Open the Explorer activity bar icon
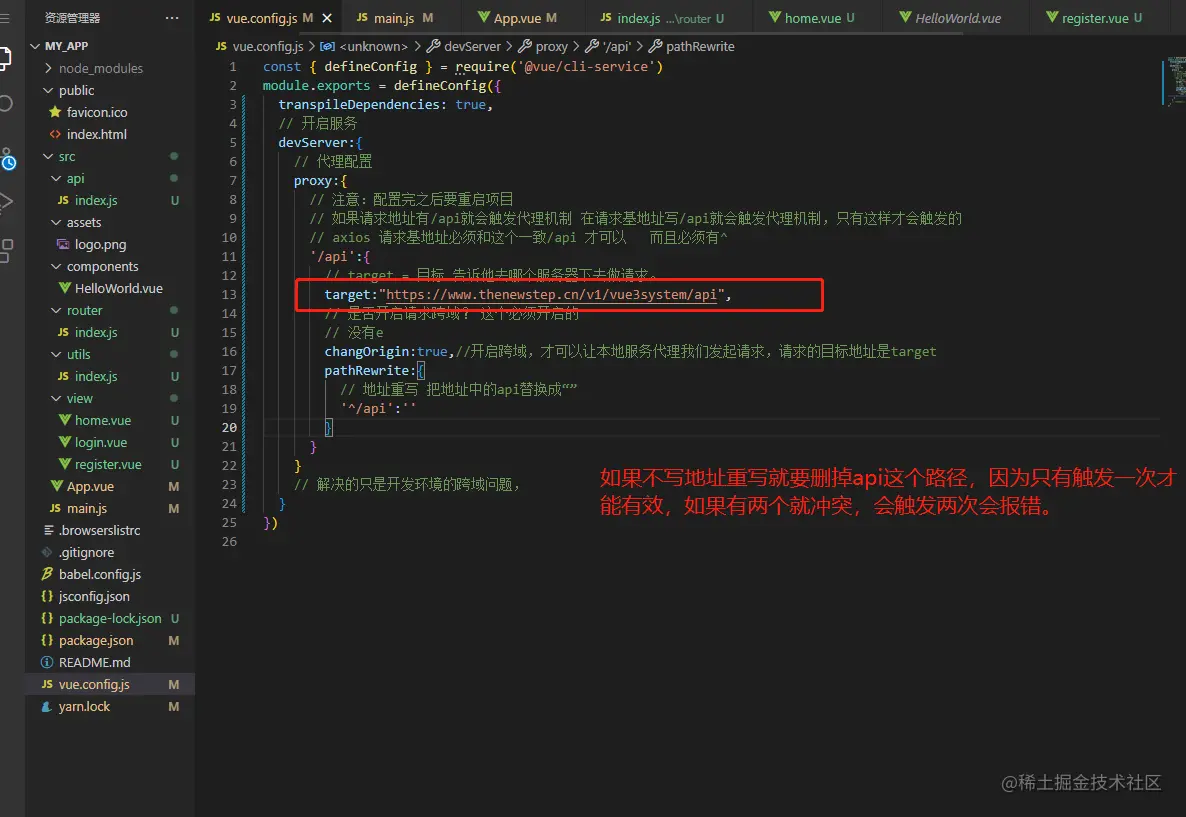This screenshot has height=817, width=1186. pyautogui.click(x=6, y=58)
